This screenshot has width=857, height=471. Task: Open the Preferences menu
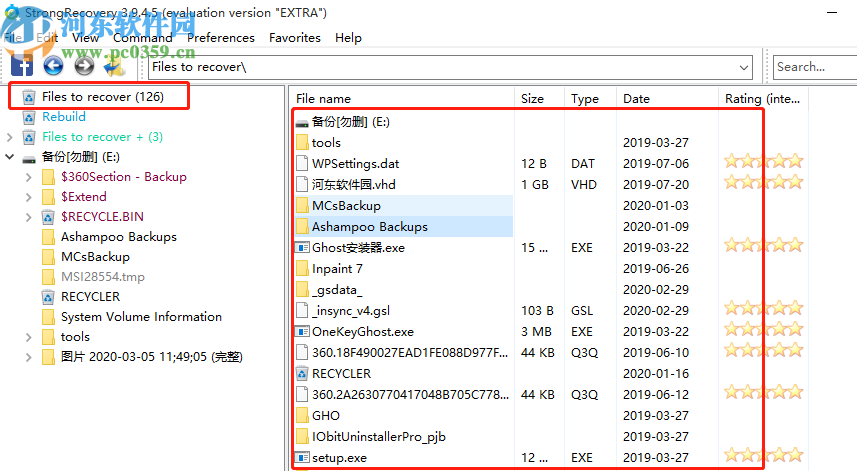click(x=221, y=38)
